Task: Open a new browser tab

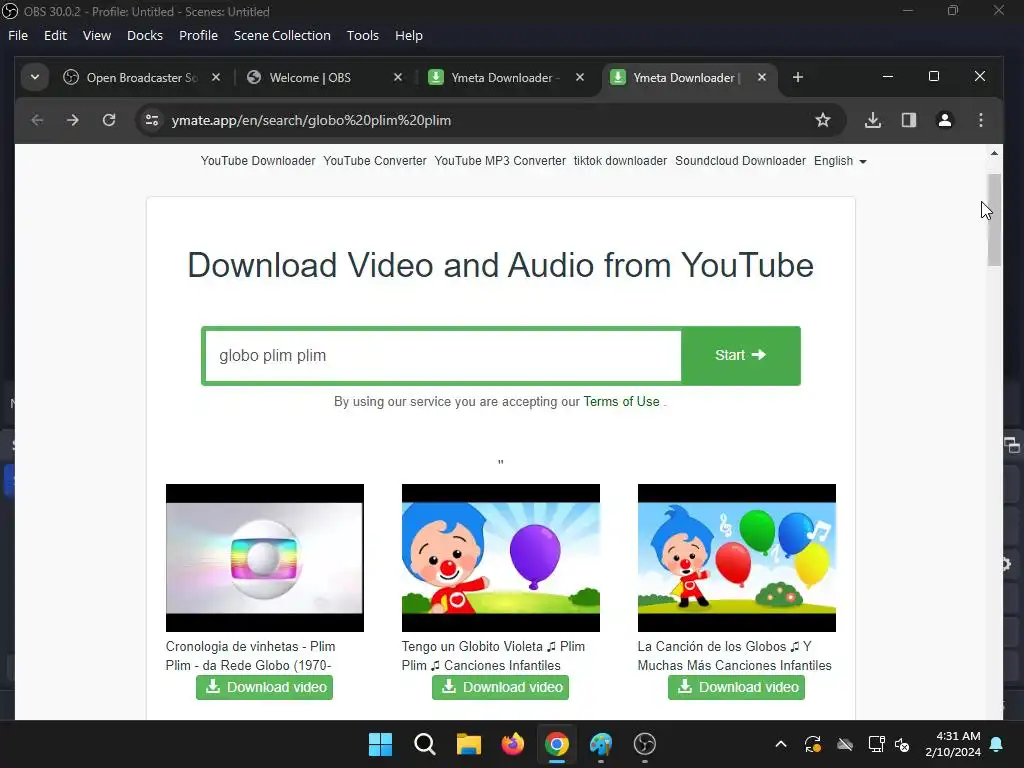Action: pos(797,77)
